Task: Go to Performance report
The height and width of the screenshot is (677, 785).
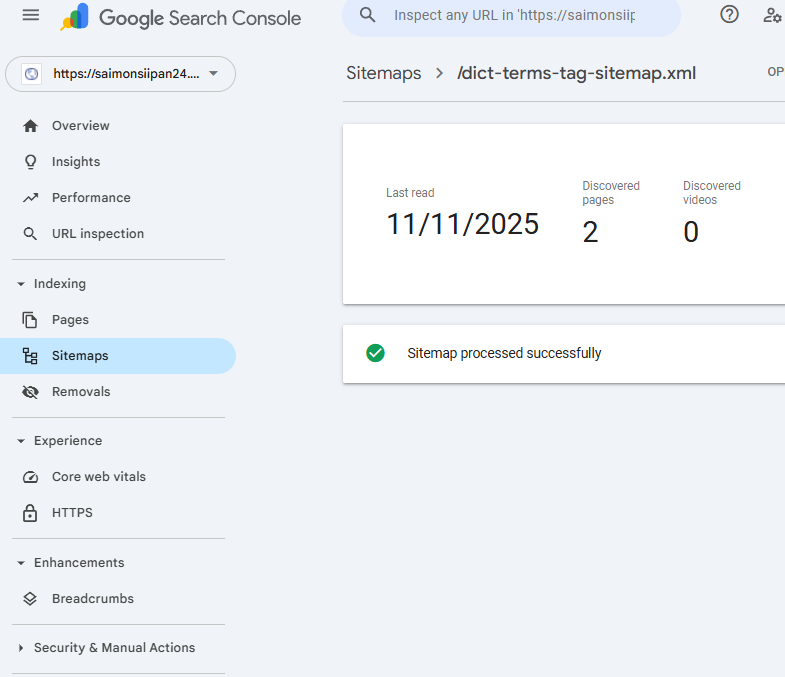Action: tap(91, 198)
